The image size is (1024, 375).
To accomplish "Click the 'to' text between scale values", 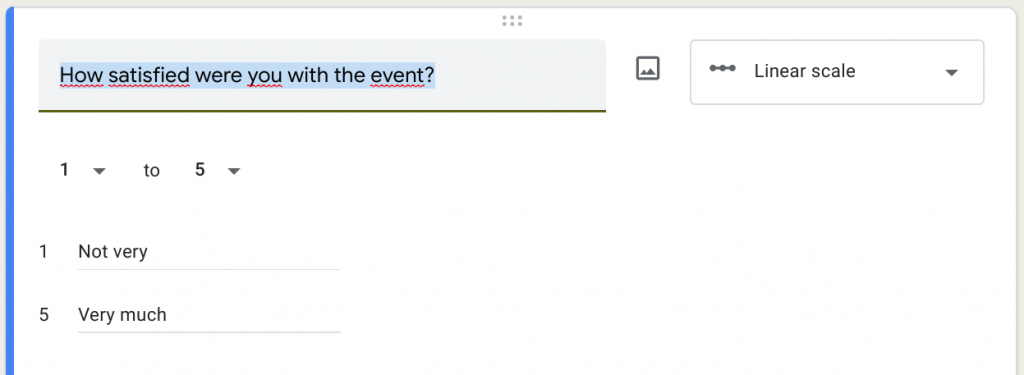I will click(152, 171).
